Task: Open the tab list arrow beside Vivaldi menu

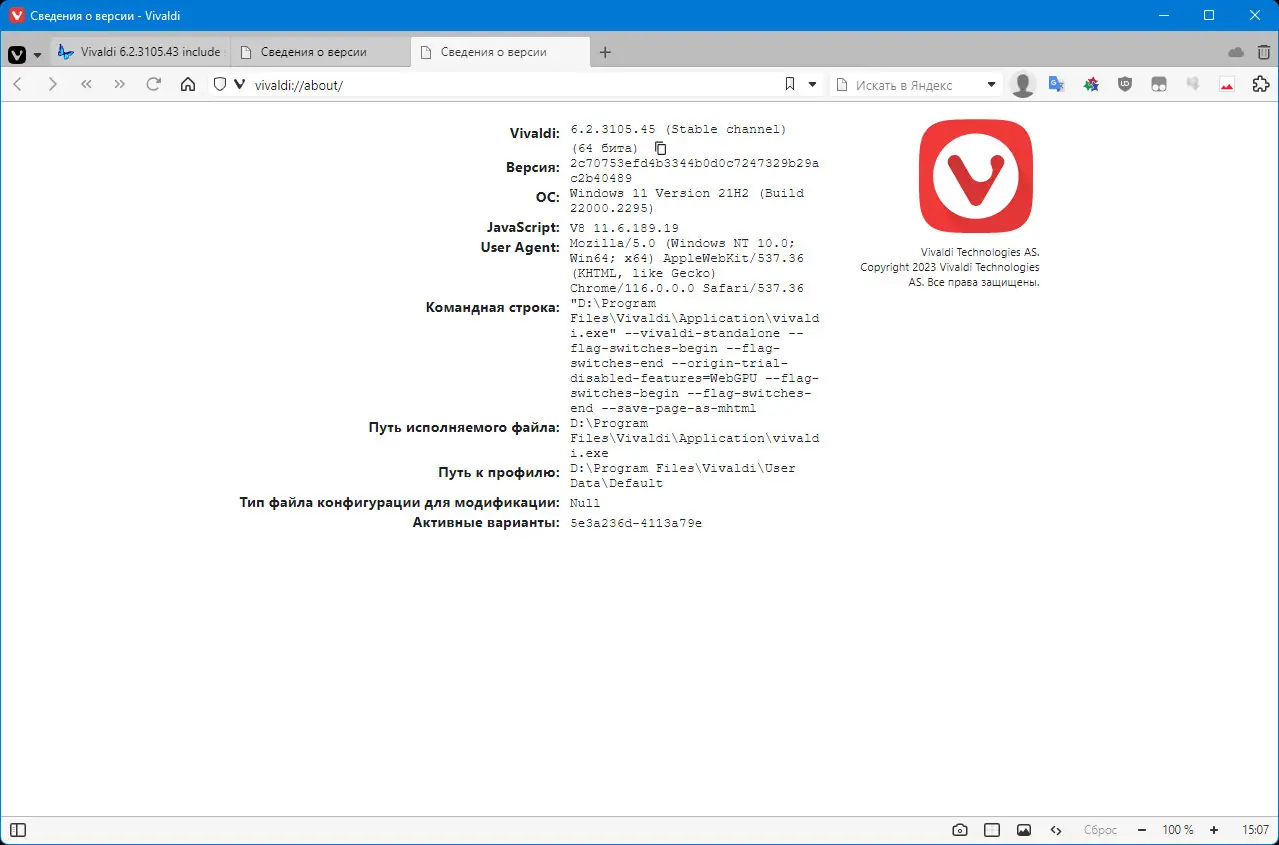Action: click(x=37, y=54)
